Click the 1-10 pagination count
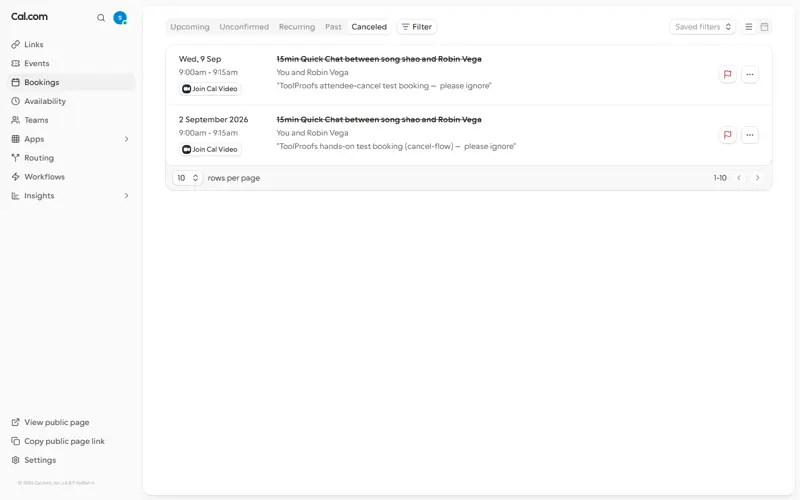 pyautogui.click(x=720, y=178)
